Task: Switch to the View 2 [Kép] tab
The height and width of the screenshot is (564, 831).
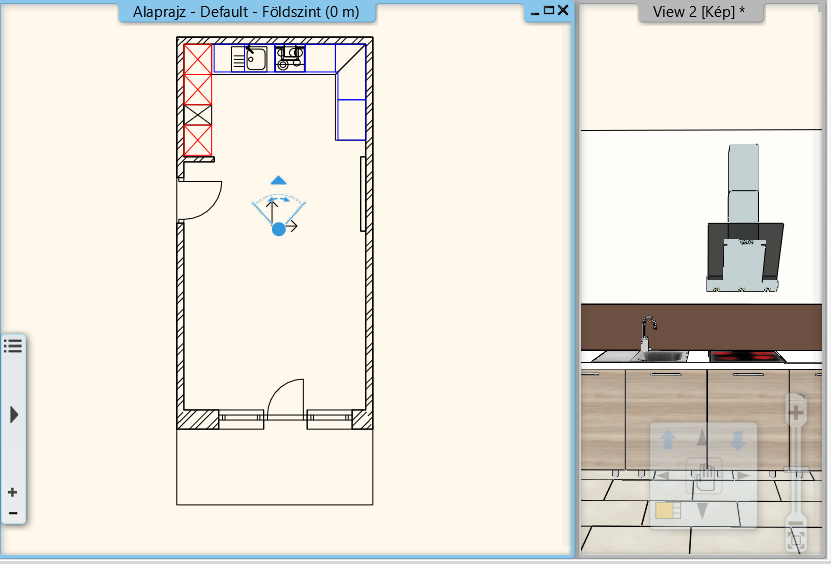Action: click(699, 12)
